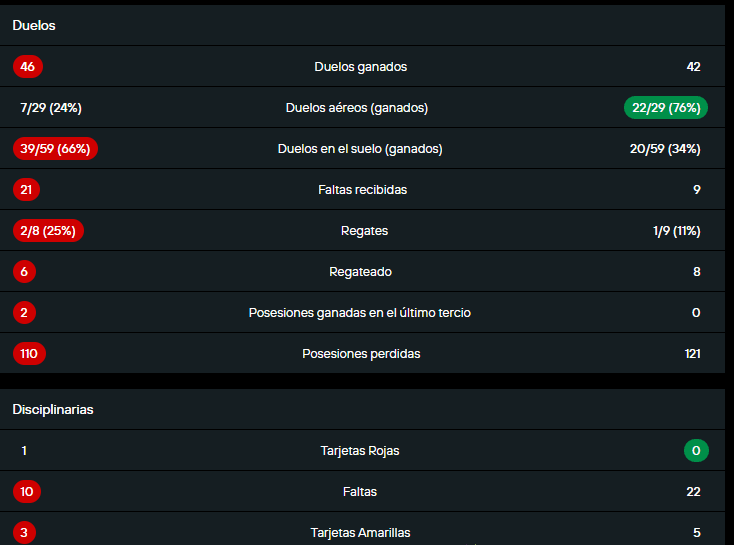Click the green 22/29 (76%) aerial duels badge
The image size is (734, 545).
[x=664, y=108]
